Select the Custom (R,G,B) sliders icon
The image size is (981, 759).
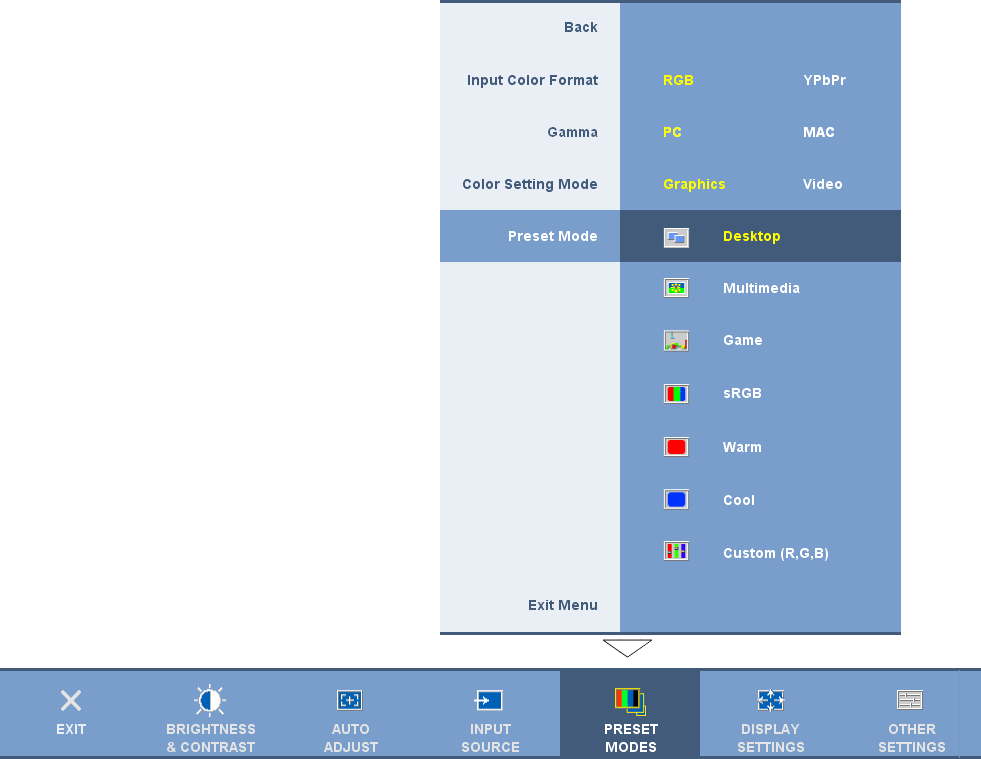tap(676, 551)
